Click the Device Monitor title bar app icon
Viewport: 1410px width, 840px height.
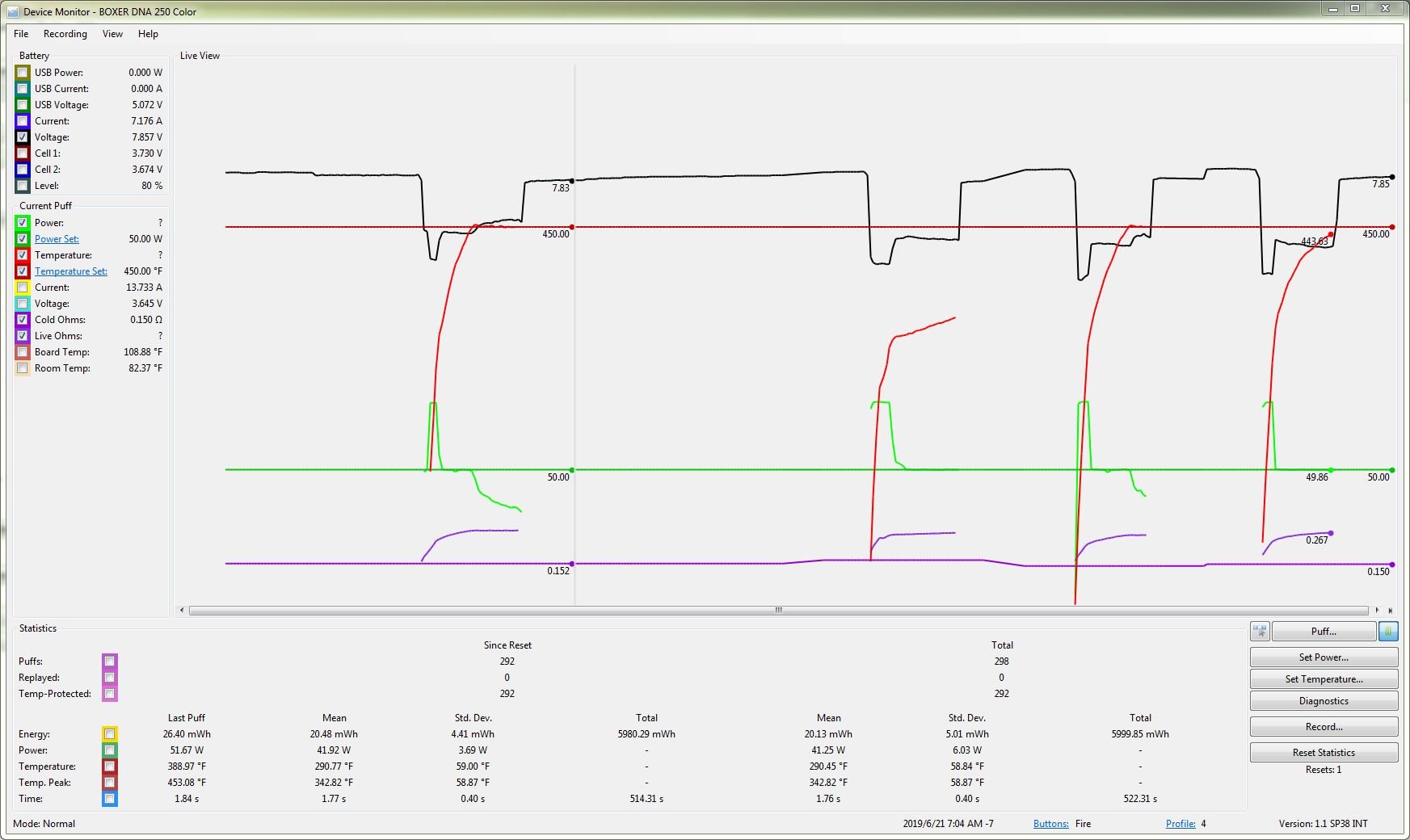(x=13, y=12)
